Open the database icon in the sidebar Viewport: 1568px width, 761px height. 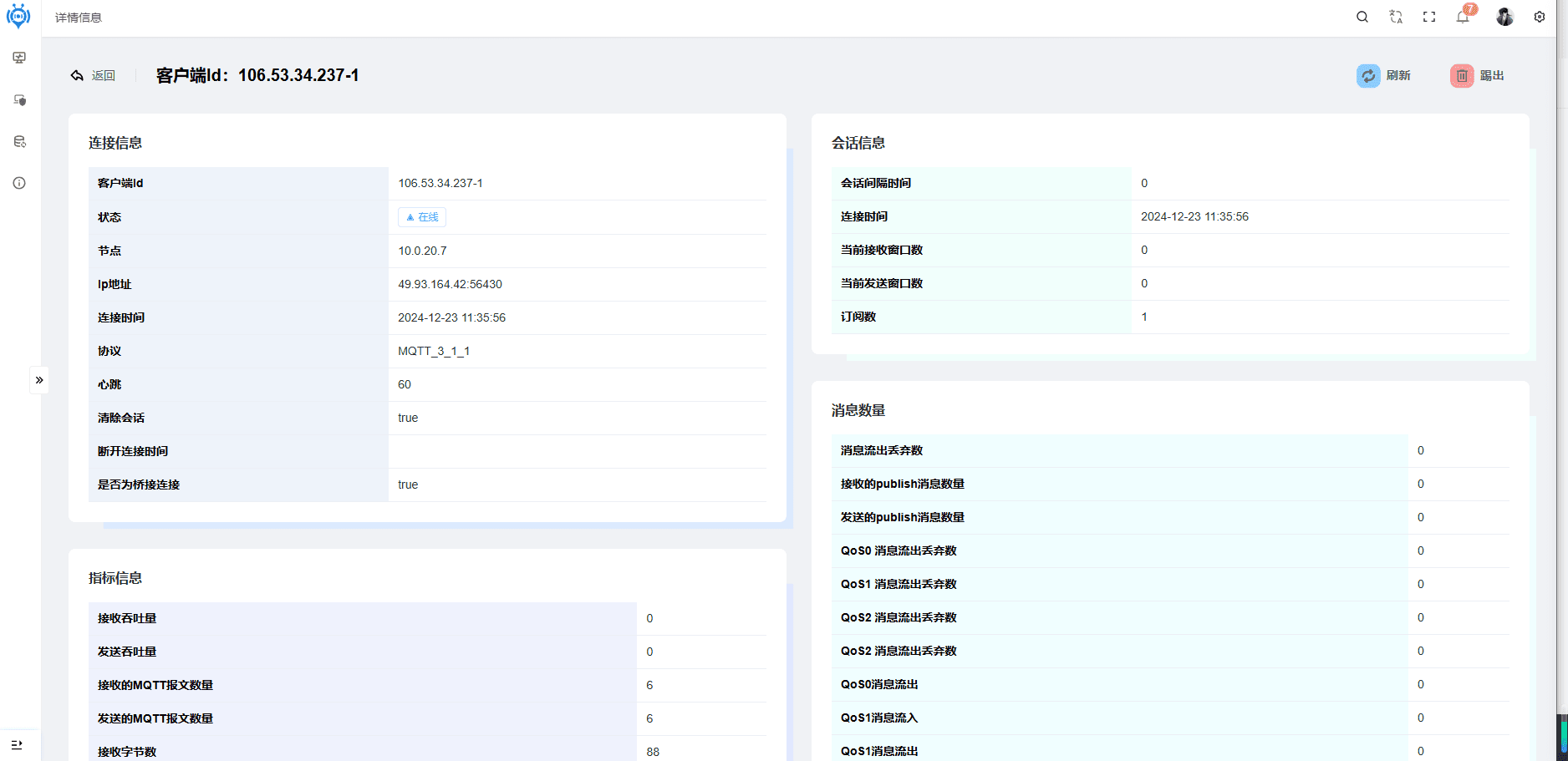coord(19,142)
